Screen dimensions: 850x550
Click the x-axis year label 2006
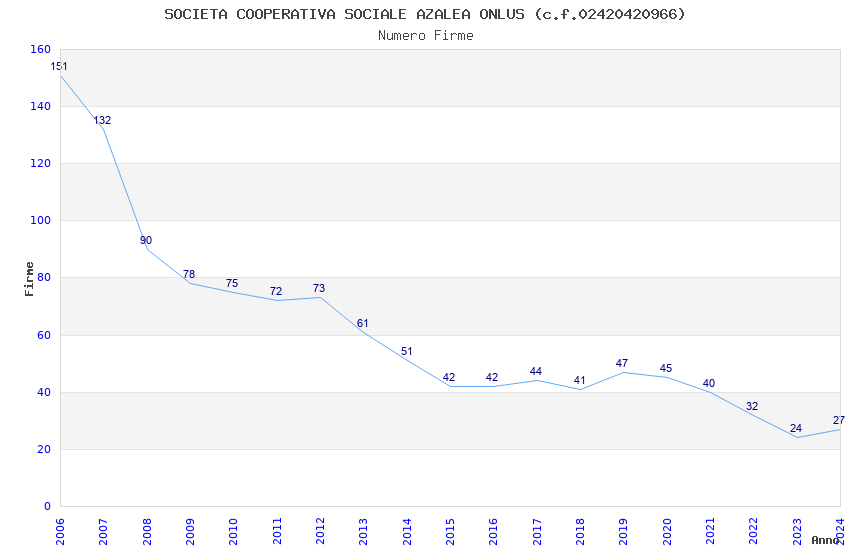tap(60, 531)
